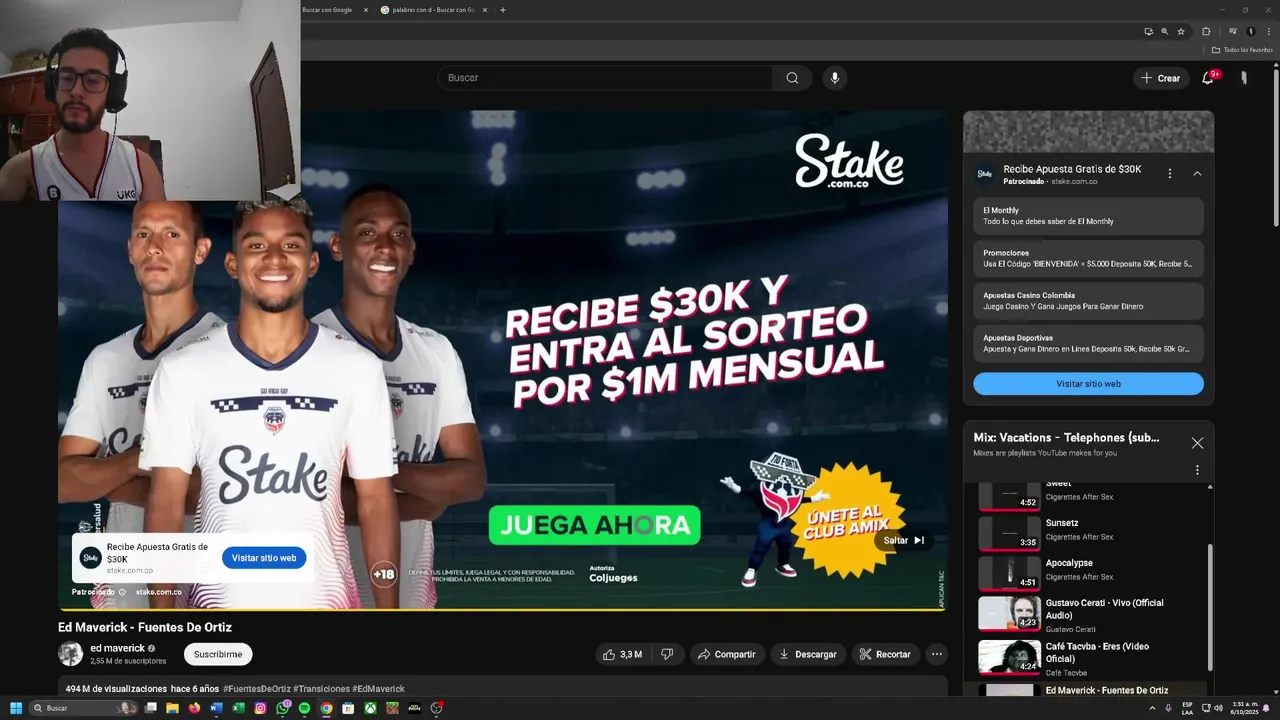Click the taskbar Buscar search box
The width and height of the screenshot is (1280, 720).
click(84, 708)
